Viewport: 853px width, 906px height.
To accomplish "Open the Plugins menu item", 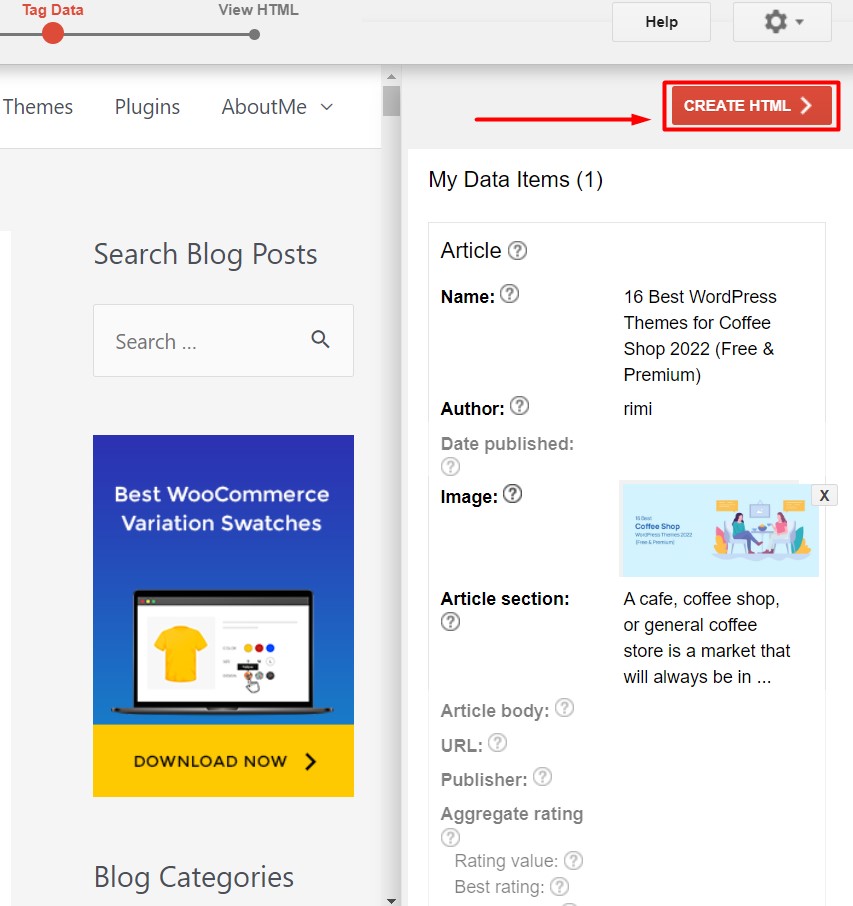I will point(147,107).
